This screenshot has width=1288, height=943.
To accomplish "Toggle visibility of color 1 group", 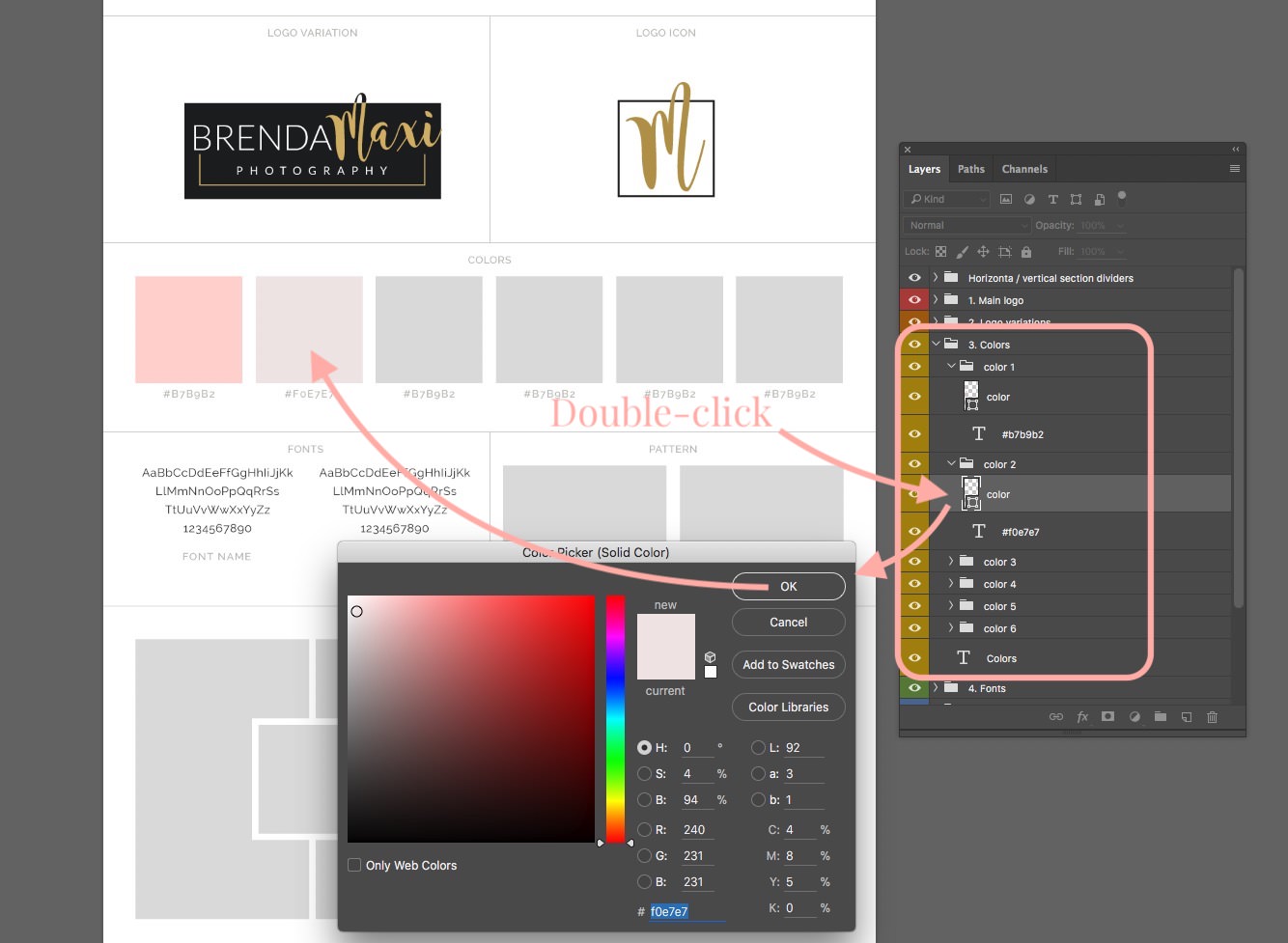I will 914,367.
